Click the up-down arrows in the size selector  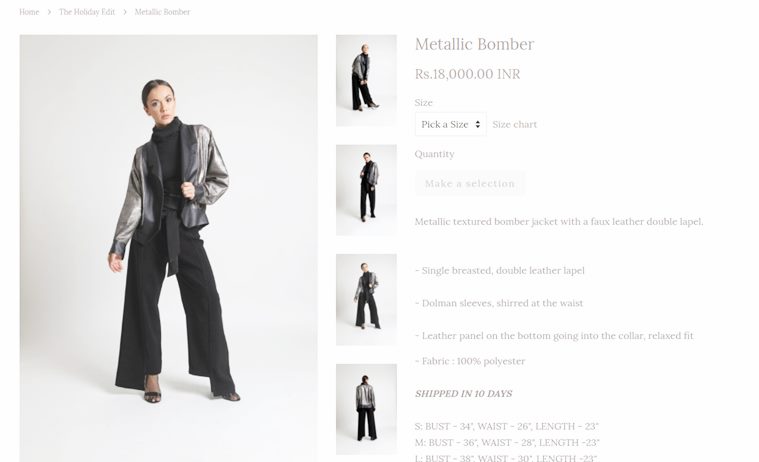478,124
